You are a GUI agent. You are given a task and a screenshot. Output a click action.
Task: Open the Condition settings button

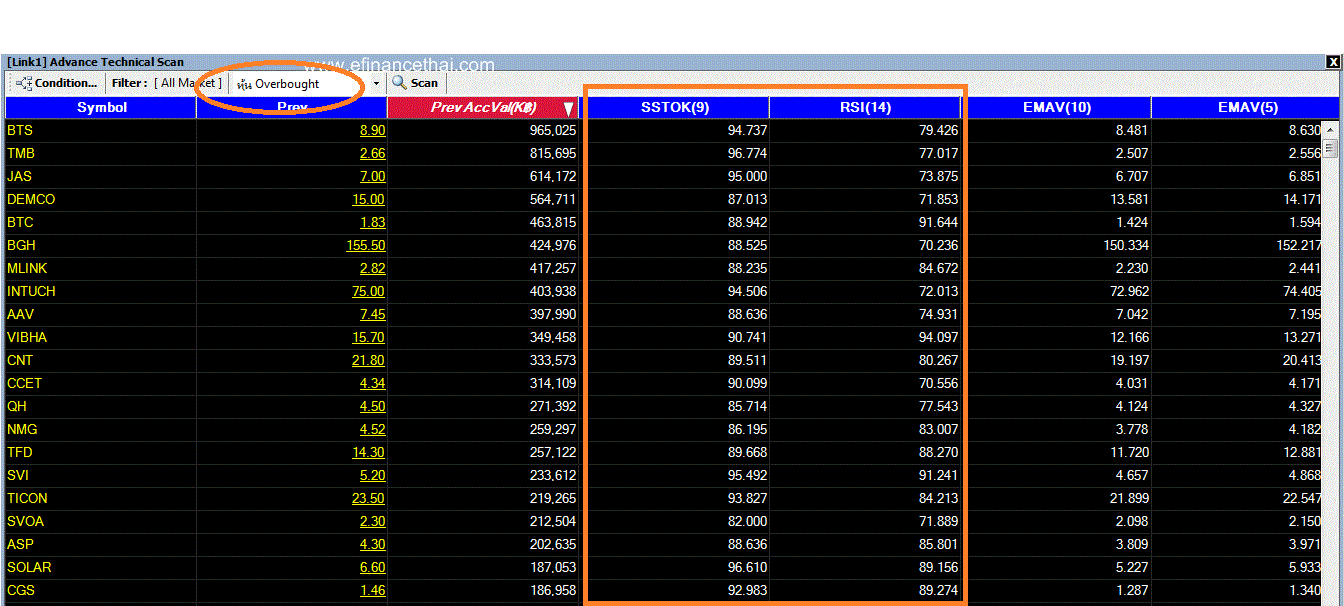[x=56, y=83]
